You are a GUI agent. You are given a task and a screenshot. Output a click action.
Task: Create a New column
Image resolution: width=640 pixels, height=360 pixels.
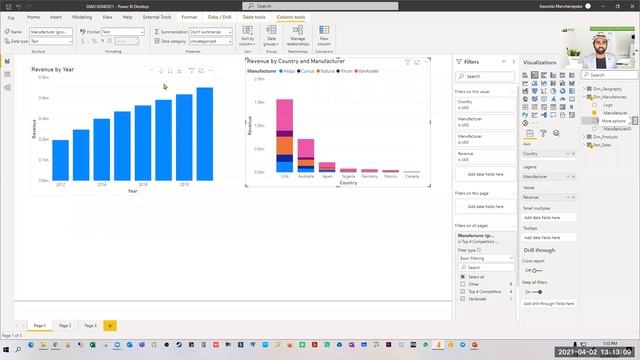tap(324, 36)
